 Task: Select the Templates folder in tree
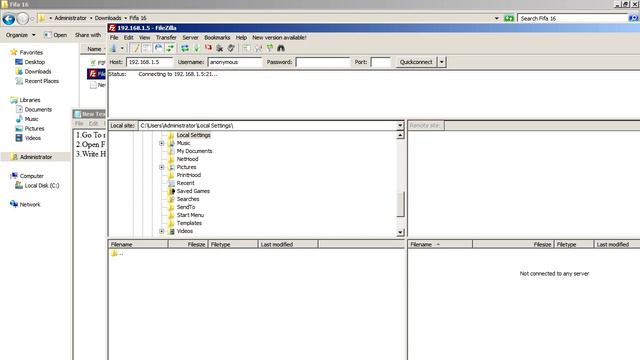coord(189,223)
